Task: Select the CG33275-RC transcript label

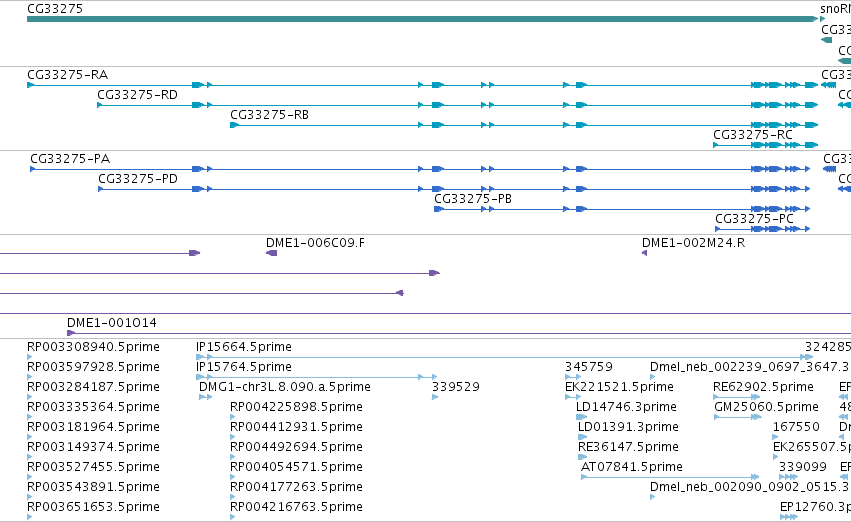Action: pyautogui.click(x=753, y=135)
